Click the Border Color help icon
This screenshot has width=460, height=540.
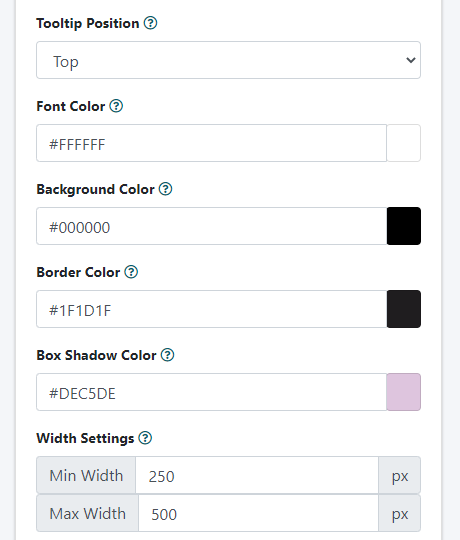131,272
